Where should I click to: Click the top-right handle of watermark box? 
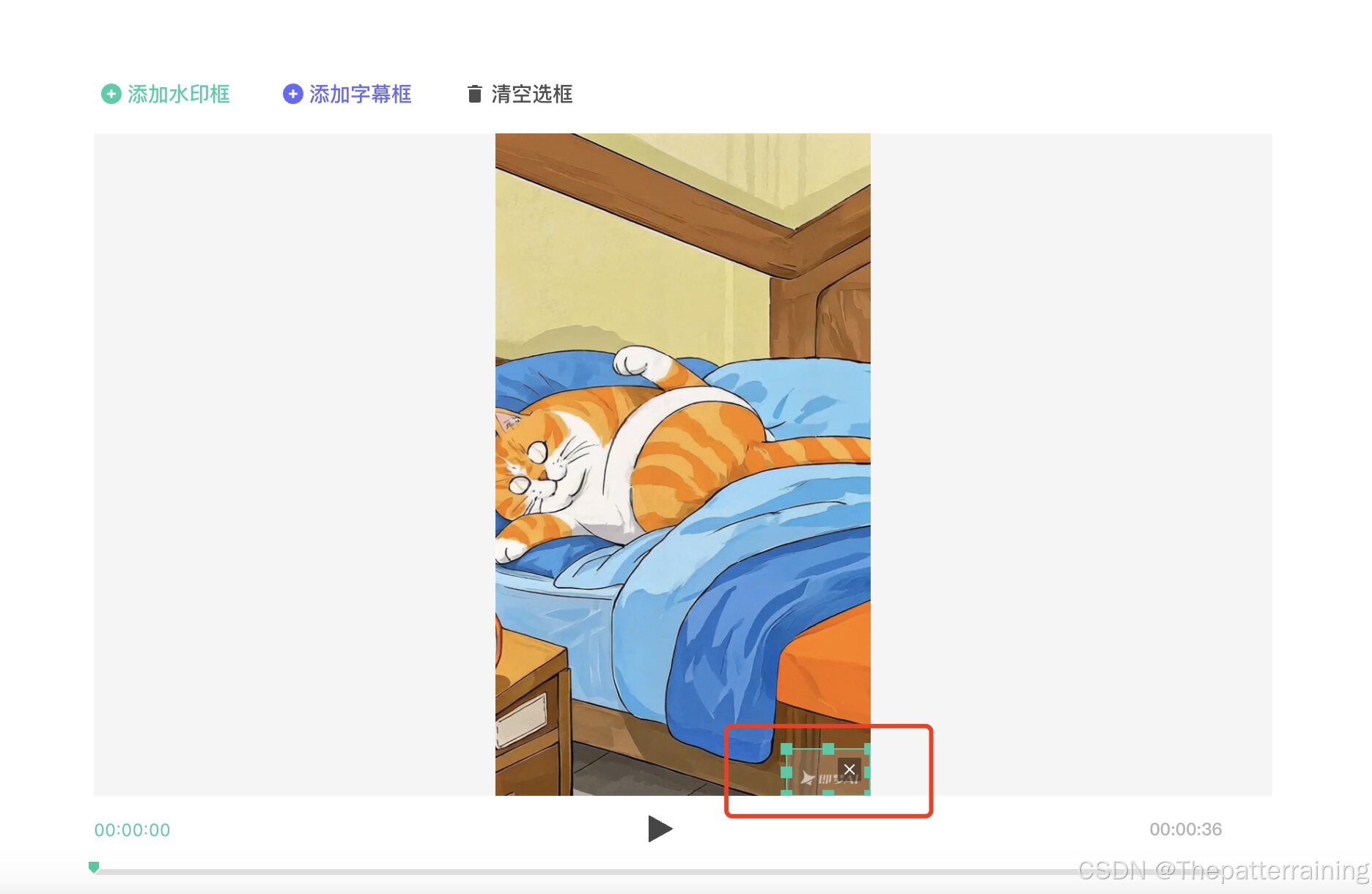coord(868,749)
